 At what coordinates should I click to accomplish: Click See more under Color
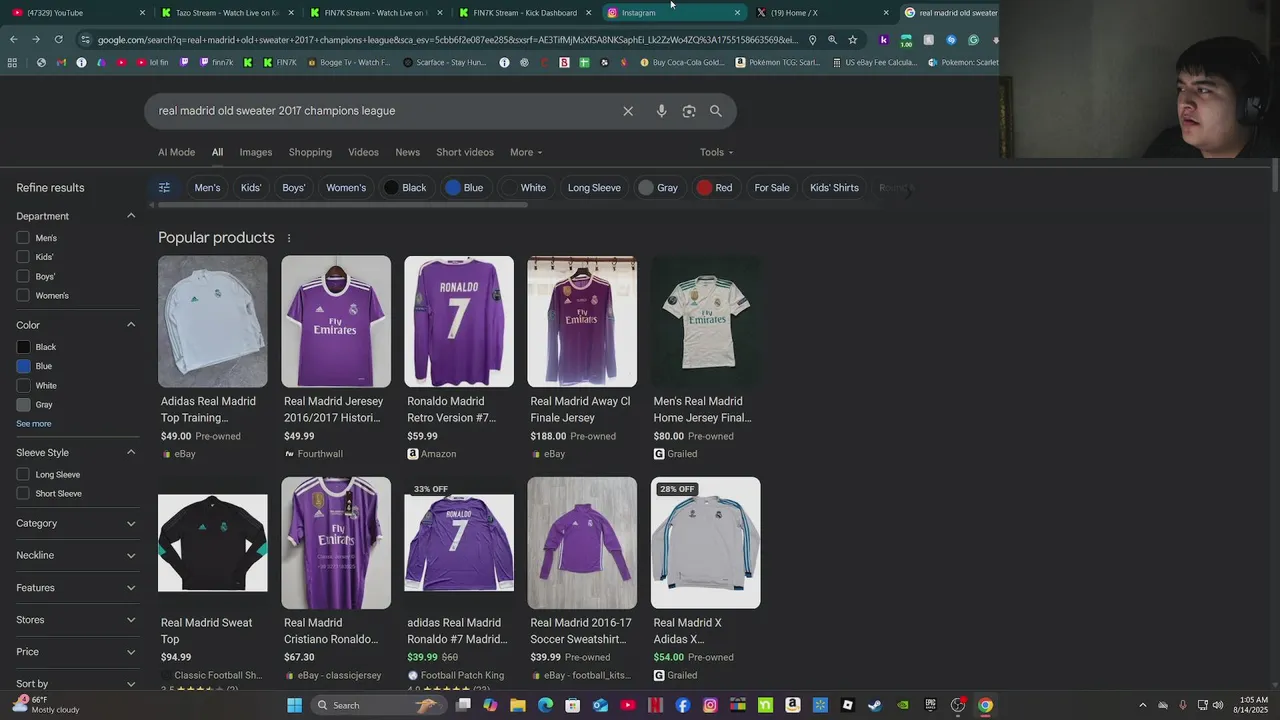[x=34, y=424]
